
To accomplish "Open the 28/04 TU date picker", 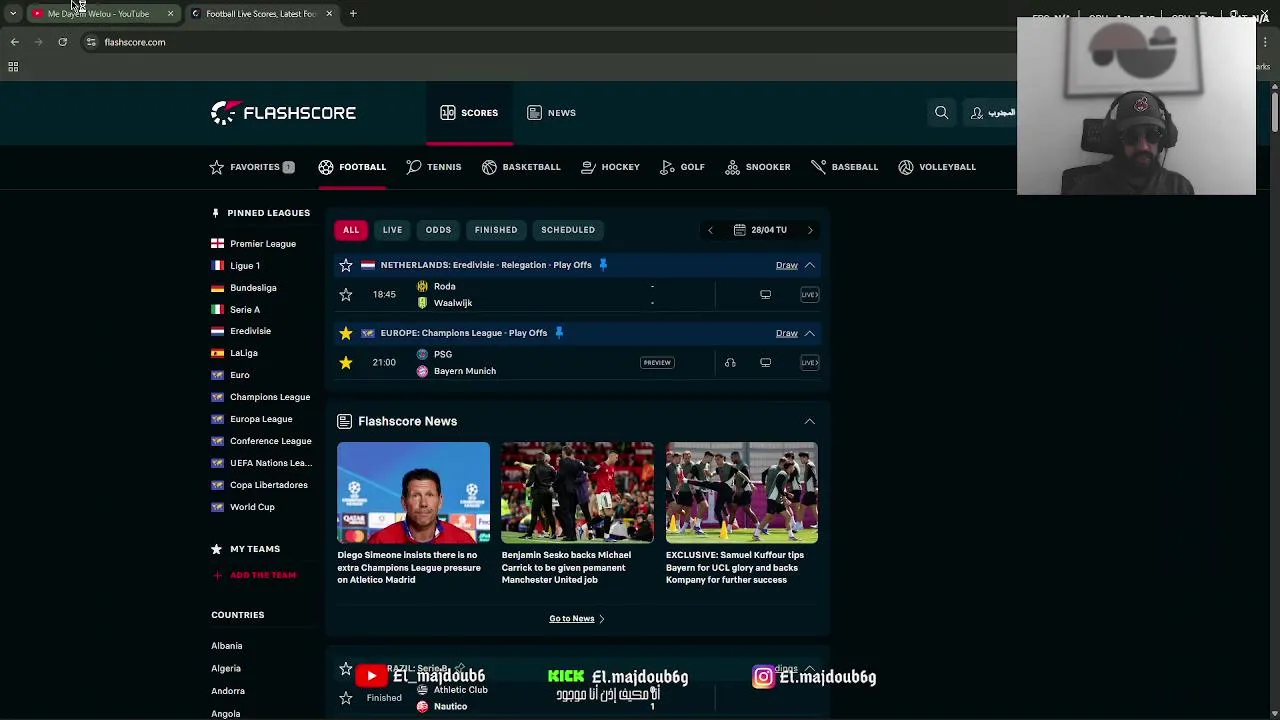I will [x=760, y=230].
